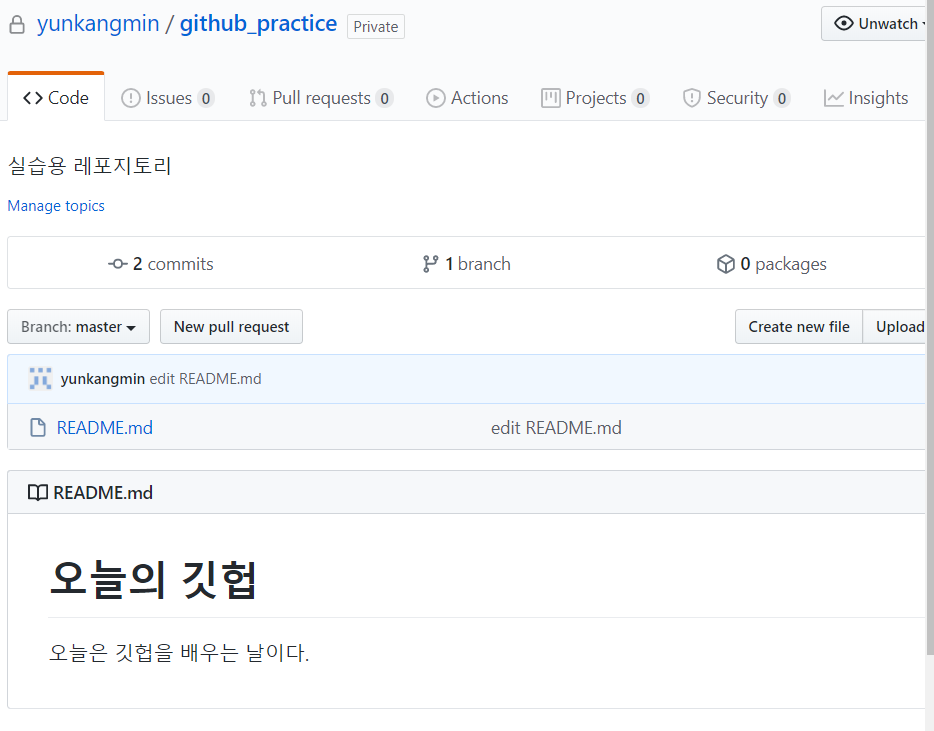Select the Code tab
The image size is (934, 731).
56,98
